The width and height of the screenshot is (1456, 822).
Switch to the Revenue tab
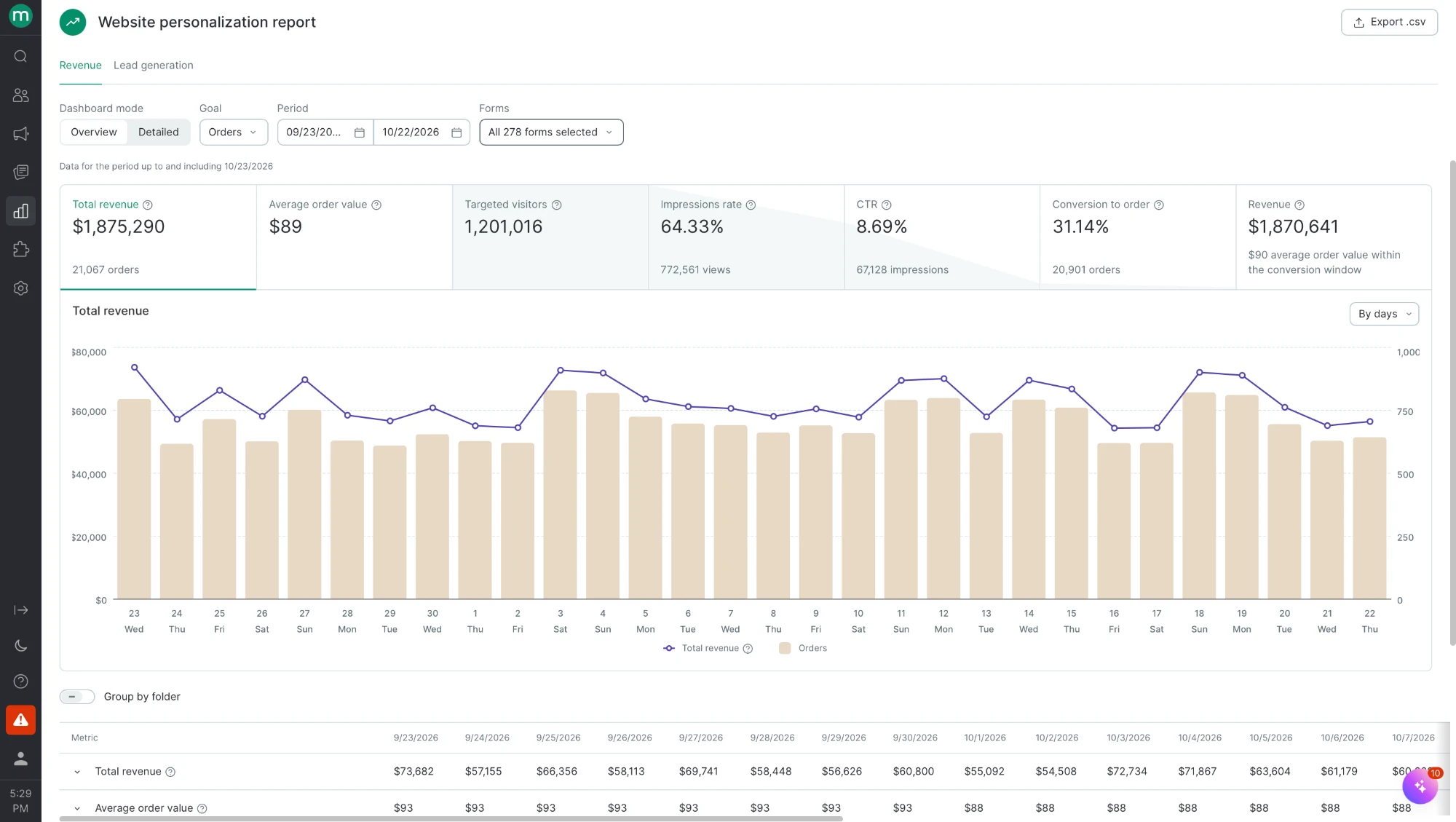pyautogui.click(x=81, y=66)
